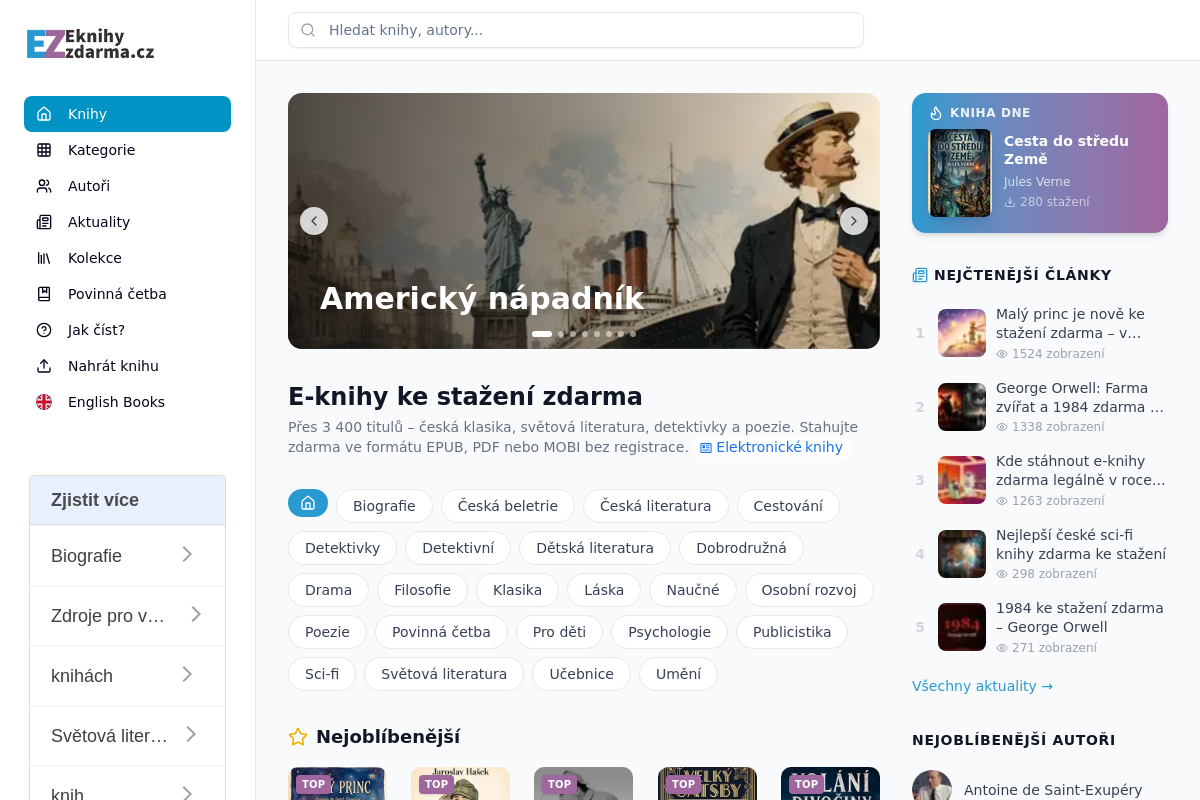Filter by the Biografie chip
Image resolution: width=1200 pixels, height=800 pixels.
coord(384,506)
